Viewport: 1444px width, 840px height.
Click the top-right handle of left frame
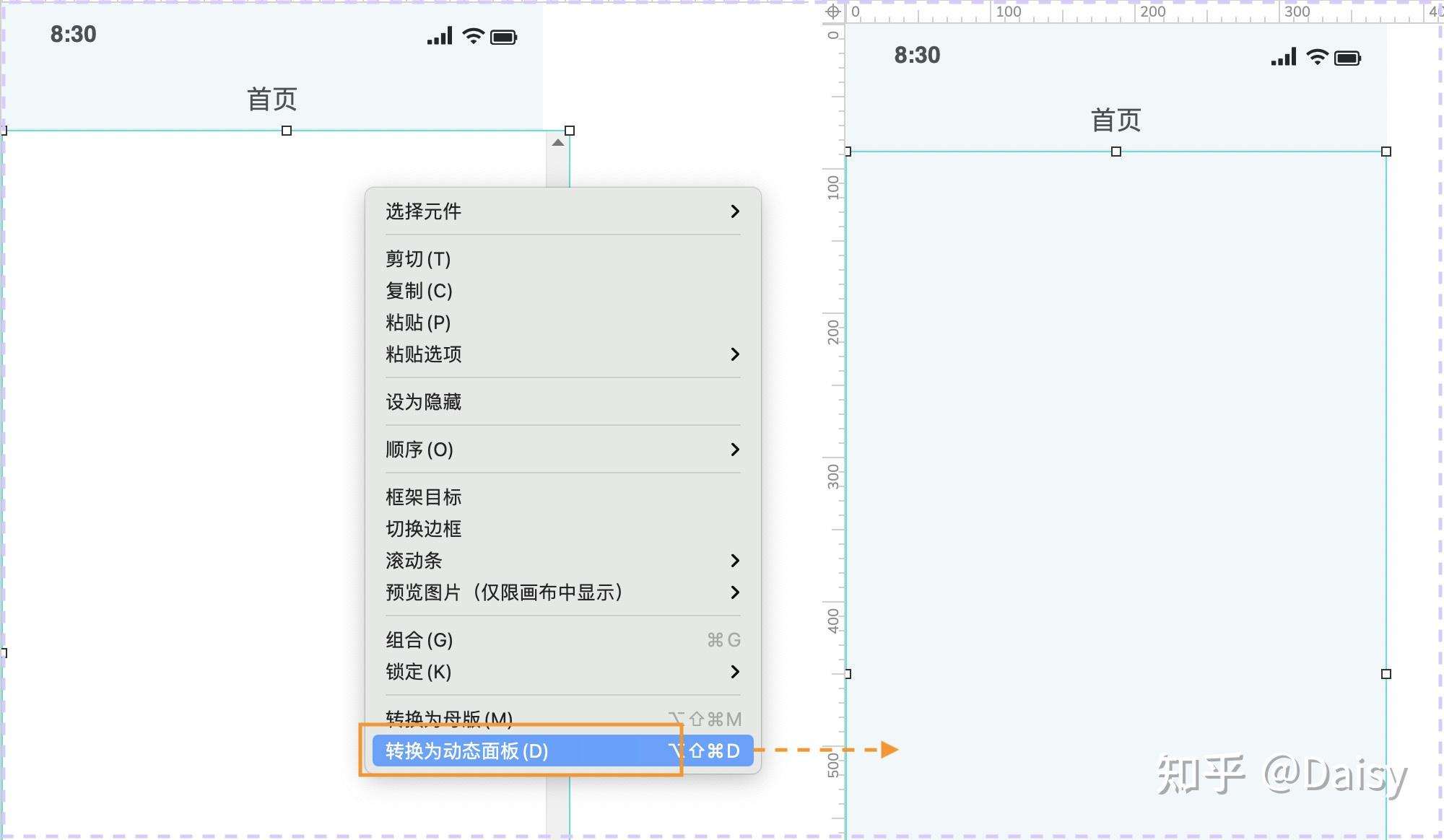570,131
